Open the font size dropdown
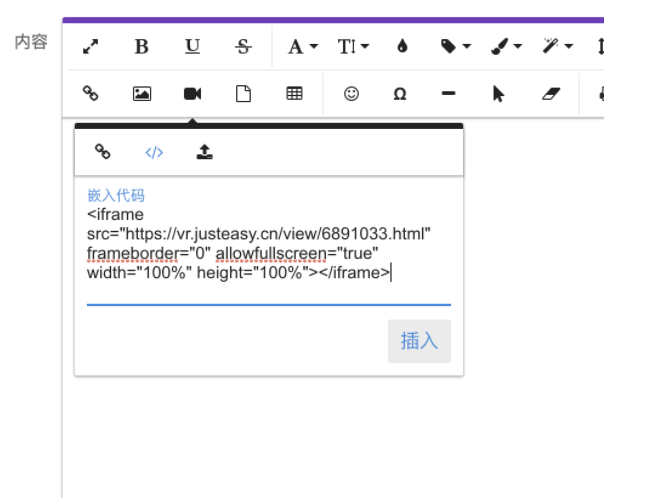Viewport: 649px width, 503px height. point(353,46)
